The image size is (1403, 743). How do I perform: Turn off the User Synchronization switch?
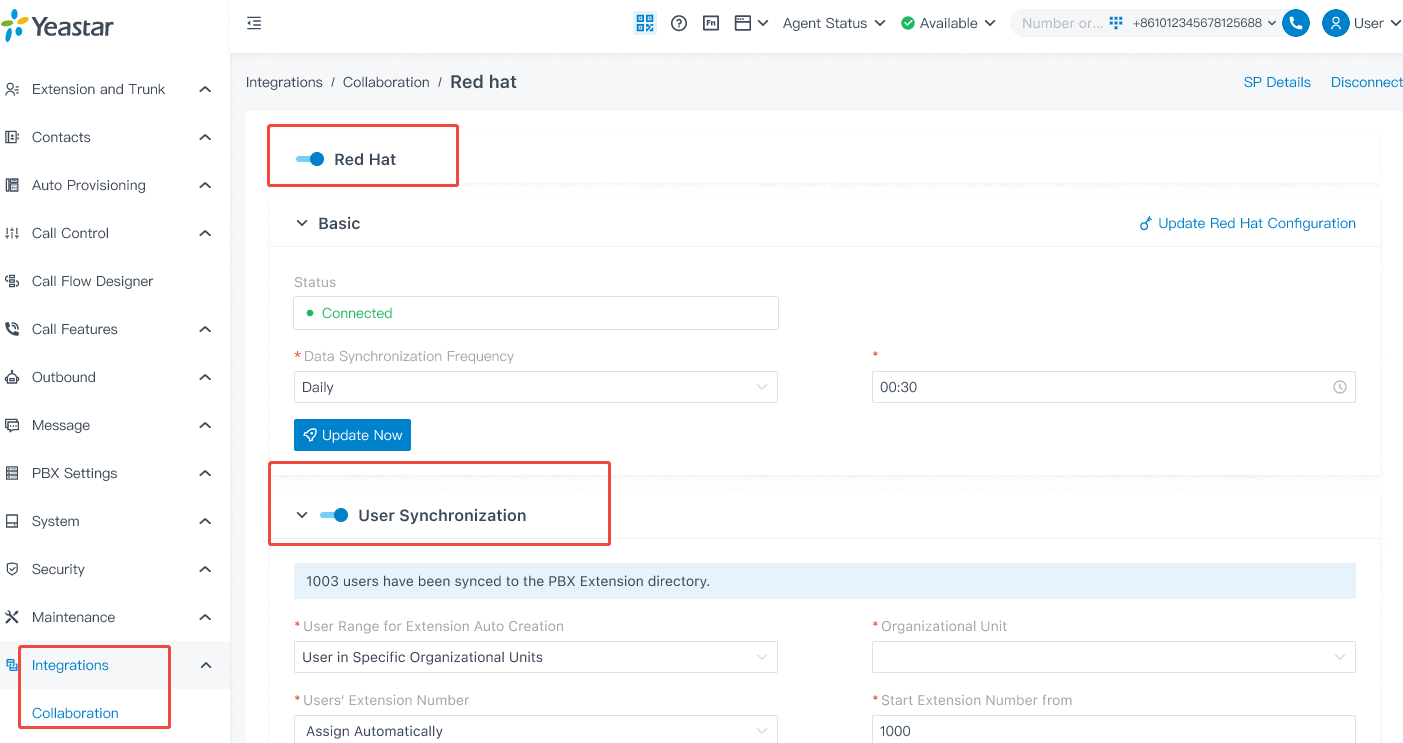pos(334,515)
